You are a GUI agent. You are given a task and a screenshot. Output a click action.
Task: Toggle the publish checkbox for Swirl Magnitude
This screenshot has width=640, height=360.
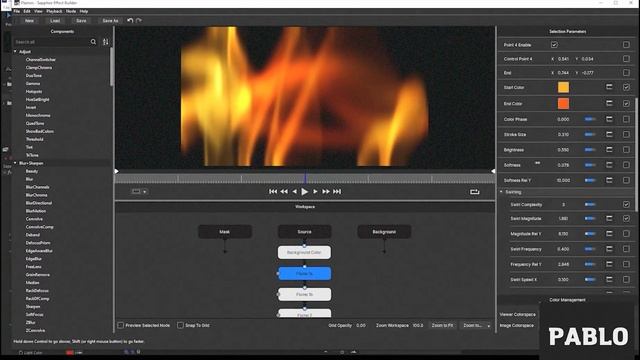(626, 218)
